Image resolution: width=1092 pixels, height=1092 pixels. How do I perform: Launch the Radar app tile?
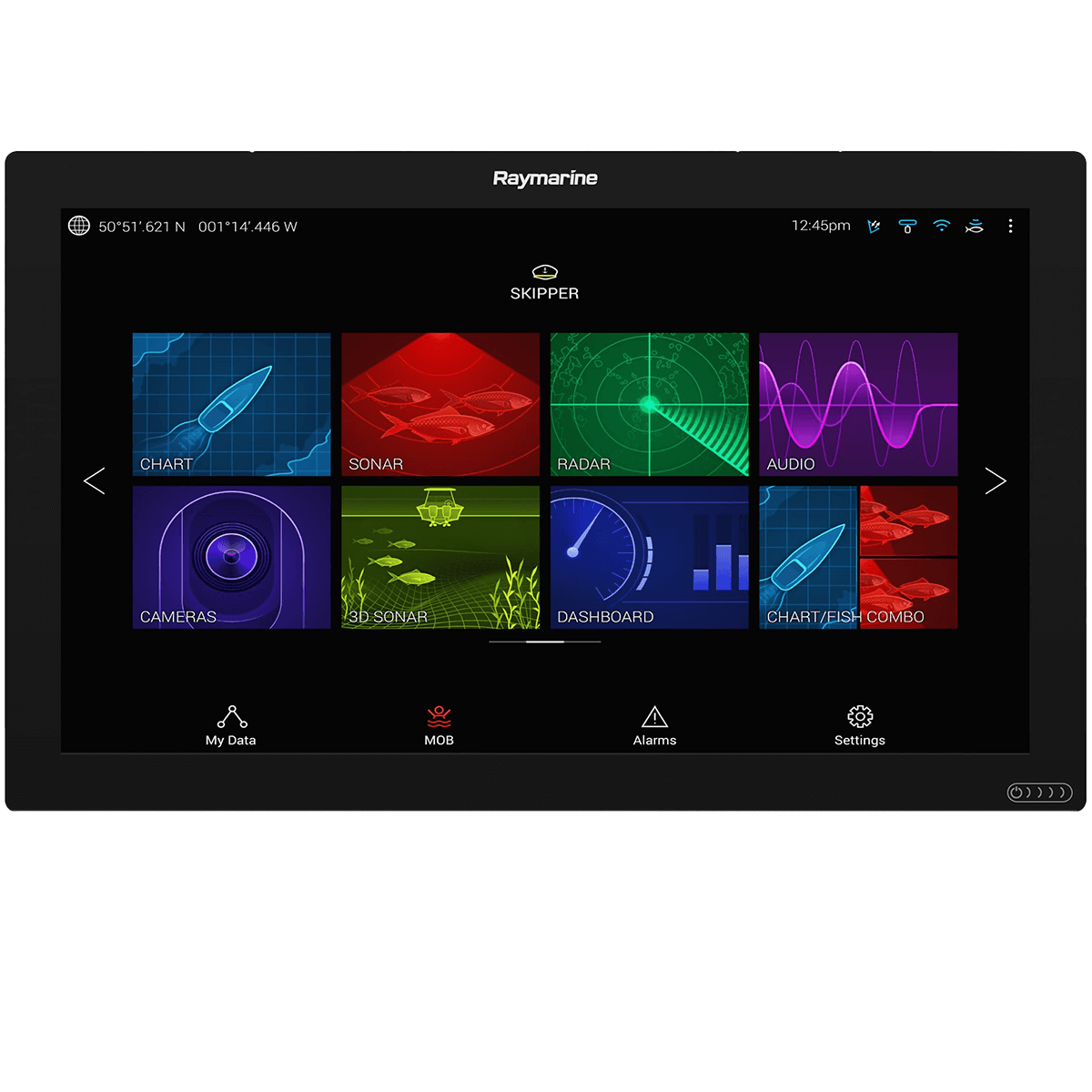650,404
